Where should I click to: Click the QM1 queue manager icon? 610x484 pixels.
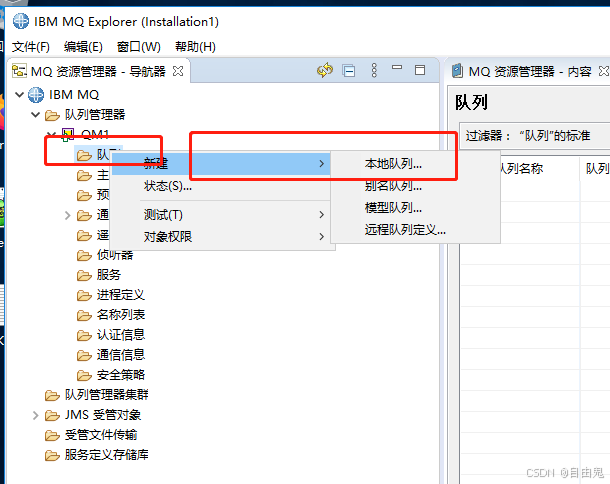point(68,135)
